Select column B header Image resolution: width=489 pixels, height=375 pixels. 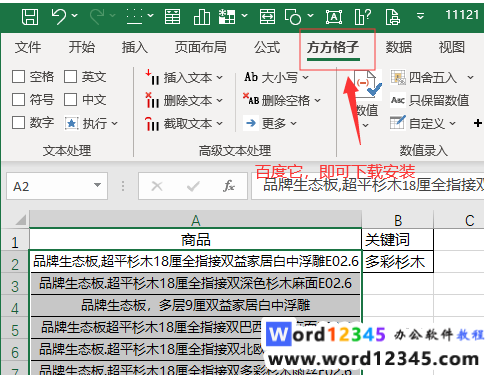[x=398, y=220]
